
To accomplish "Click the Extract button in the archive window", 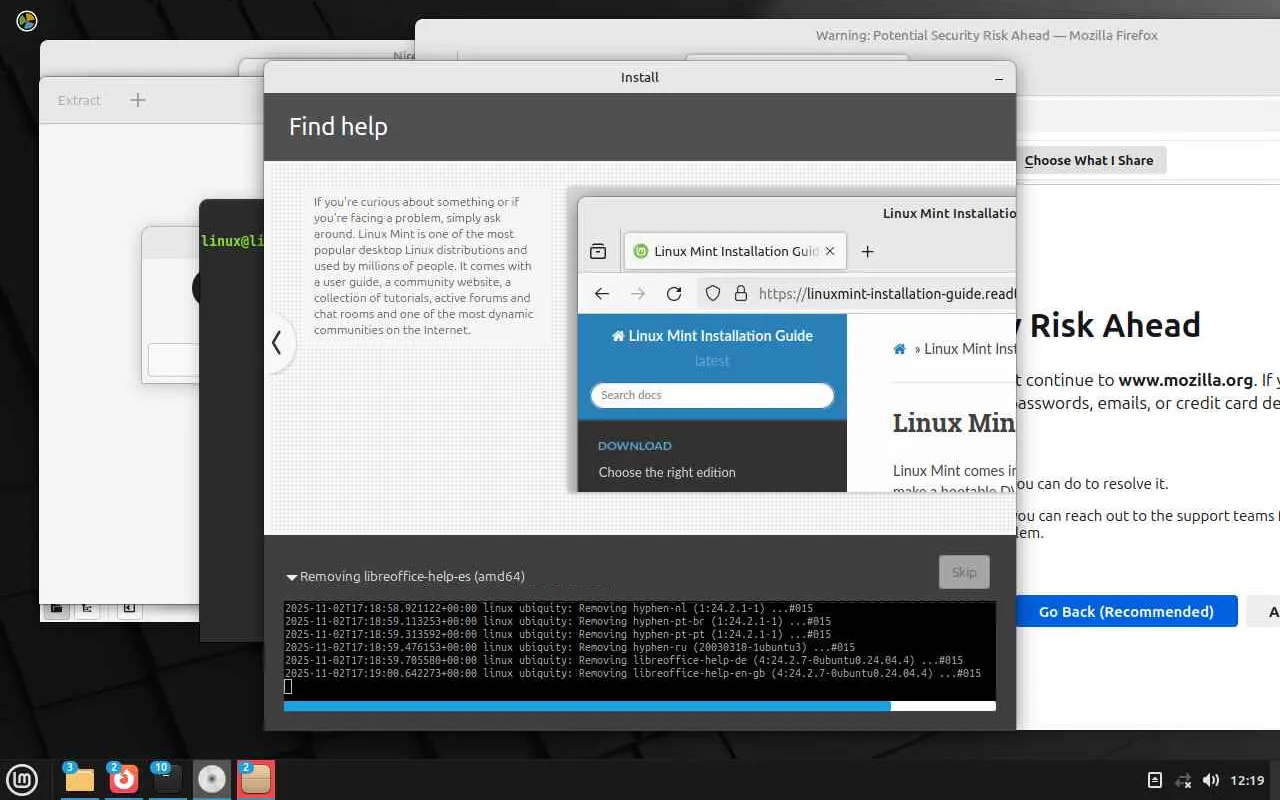I will (x=79, y=100).
